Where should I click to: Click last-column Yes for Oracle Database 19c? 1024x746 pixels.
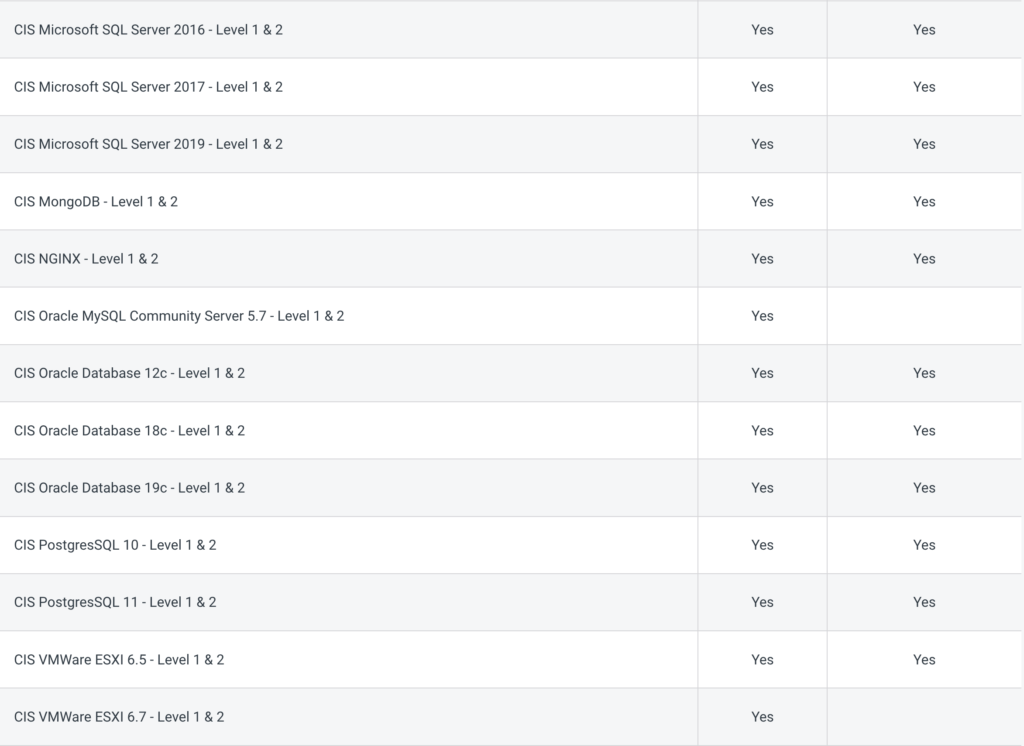(x=924, y=488)
